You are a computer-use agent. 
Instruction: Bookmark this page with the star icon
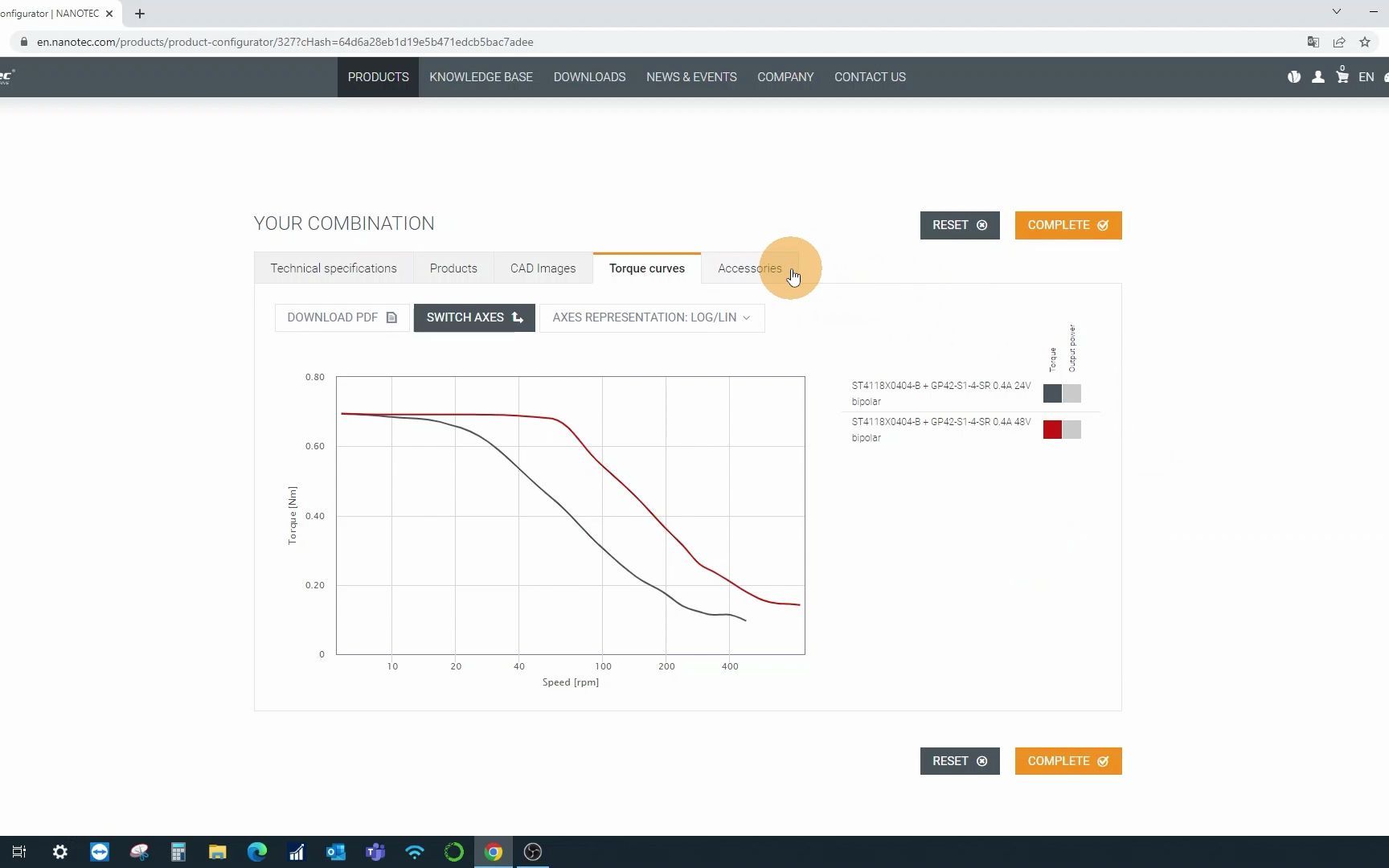coord(1365,42)
